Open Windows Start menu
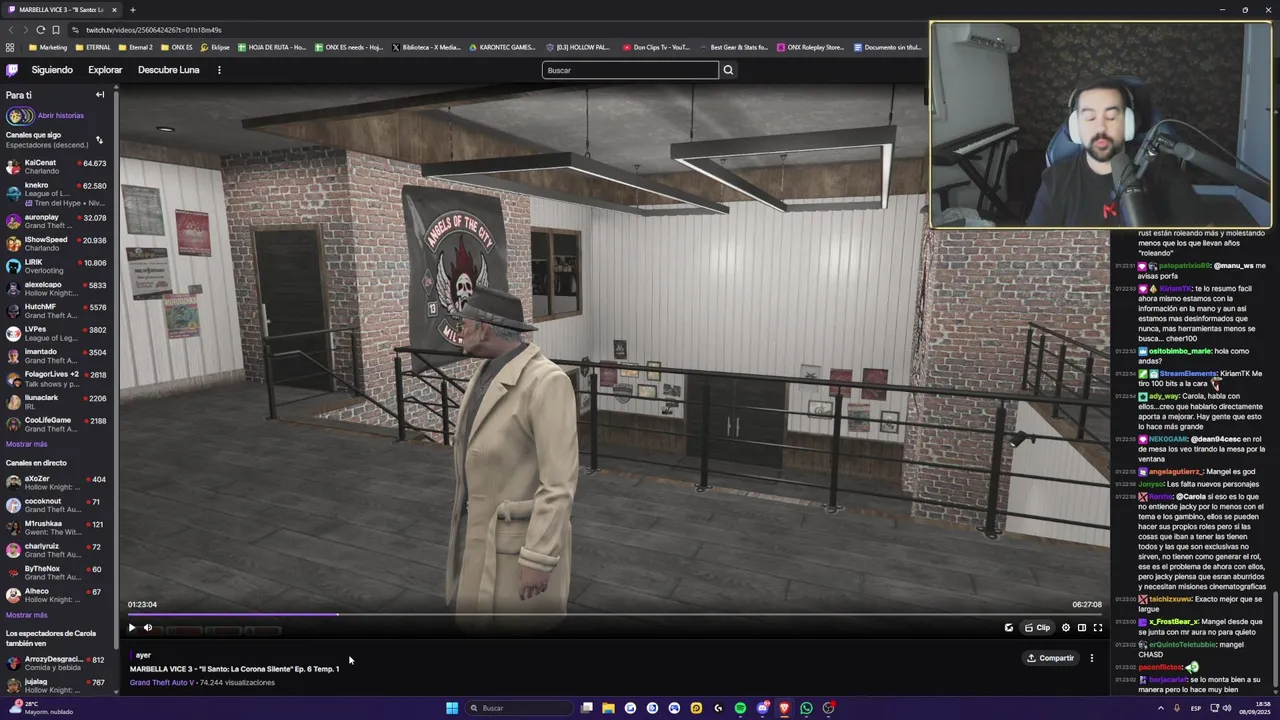Viewport: 1280px width, 720px height. (452, 708)
